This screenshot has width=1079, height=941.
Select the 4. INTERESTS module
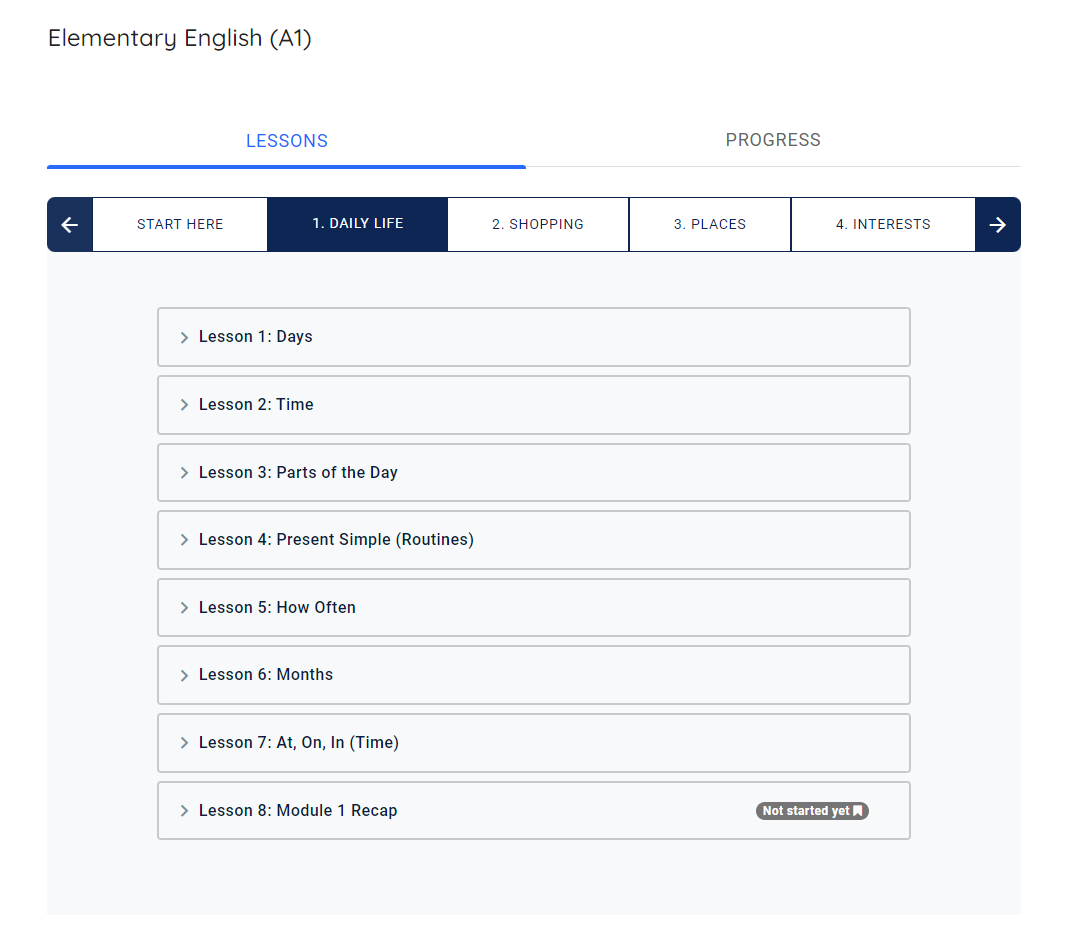[883, 224]
